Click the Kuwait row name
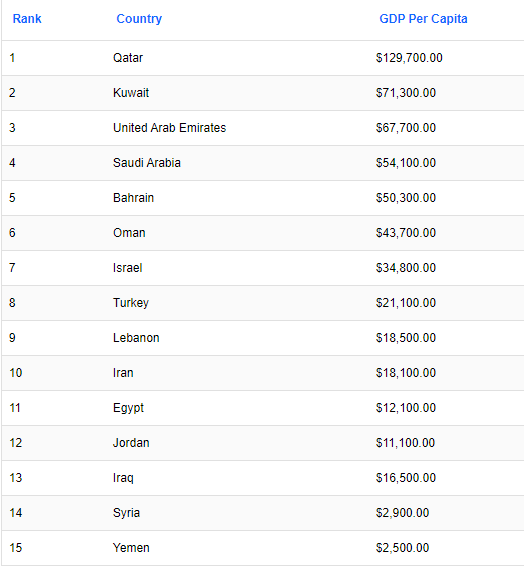This screenshot has height=566, width=524. (131, 93)
